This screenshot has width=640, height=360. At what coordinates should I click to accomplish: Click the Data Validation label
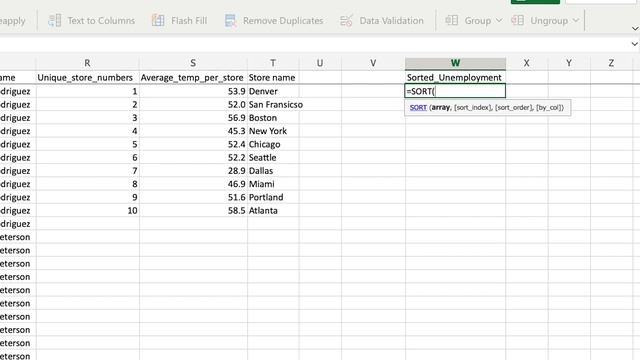tap(391, 20)
